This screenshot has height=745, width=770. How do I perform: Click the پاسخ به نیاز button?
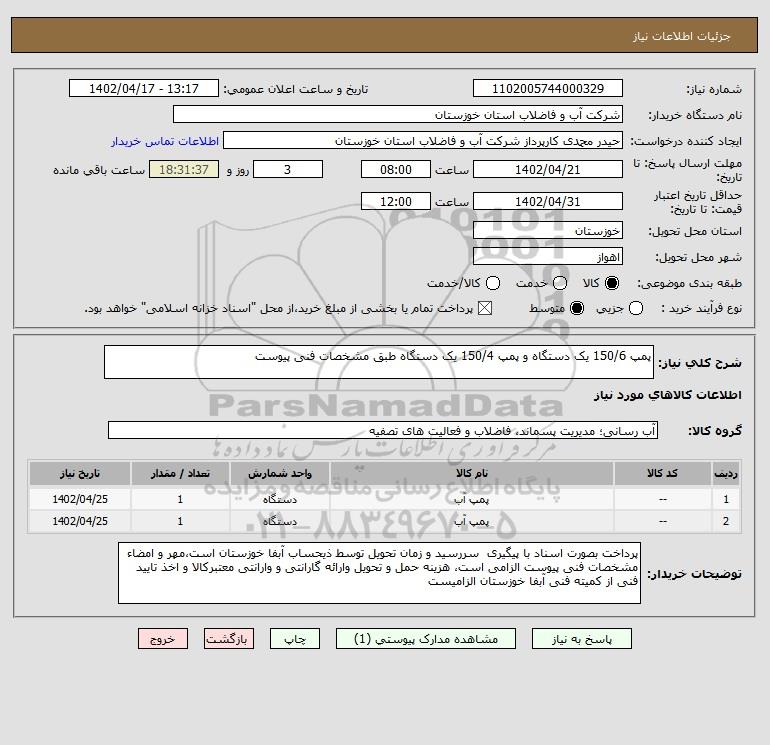(582, 639)
